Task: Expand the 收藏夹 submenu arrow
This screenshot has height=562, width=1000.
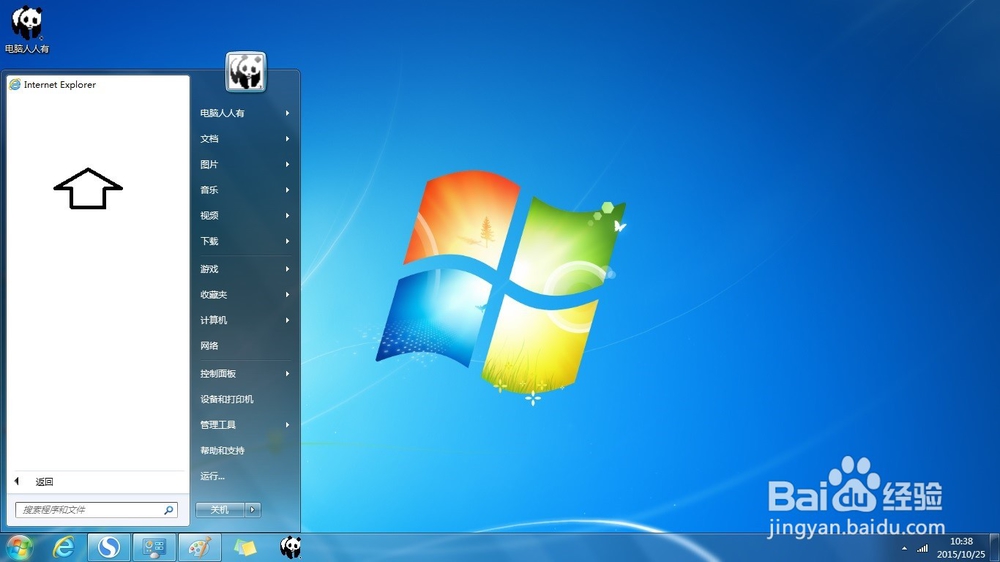Action: pyautogui.click(x=288, y=294)
